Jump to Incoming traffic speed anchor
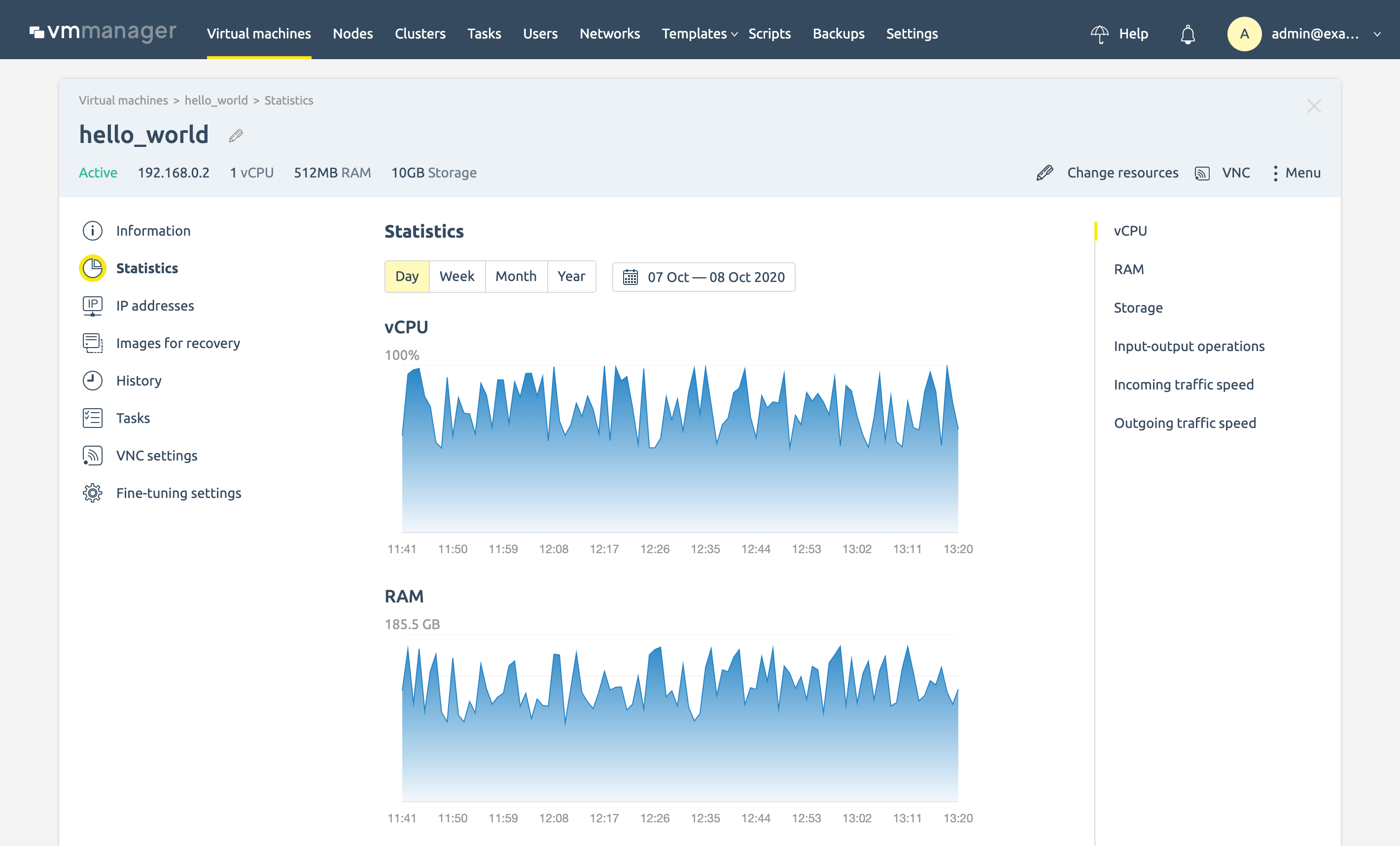Viewport: 1400px width, 846px height. click(x=1184, y=385)
